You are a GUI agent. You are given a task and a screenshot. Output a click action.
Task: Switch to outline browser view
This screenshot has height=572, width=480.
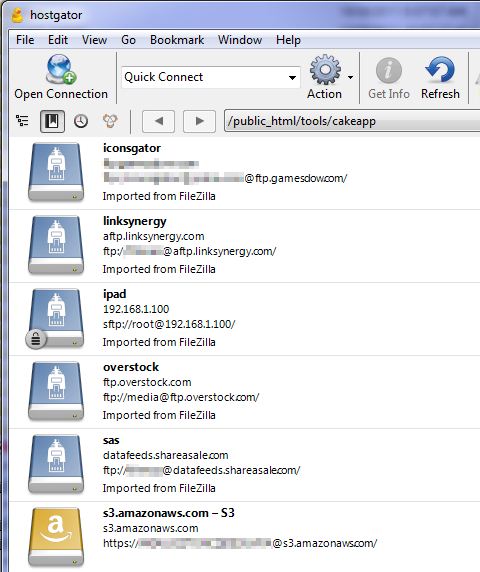point(22,121)
